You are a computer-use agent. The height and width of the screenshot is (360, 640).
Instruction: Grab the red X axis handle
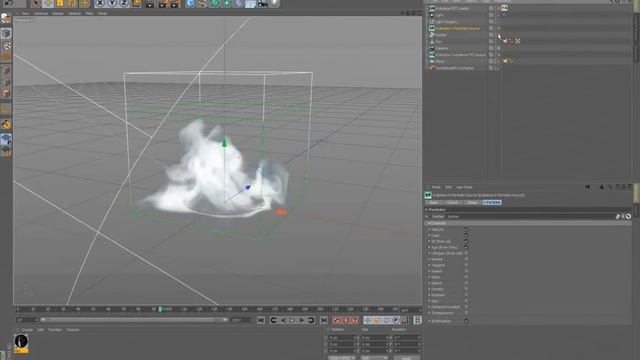tap(281, 212)
